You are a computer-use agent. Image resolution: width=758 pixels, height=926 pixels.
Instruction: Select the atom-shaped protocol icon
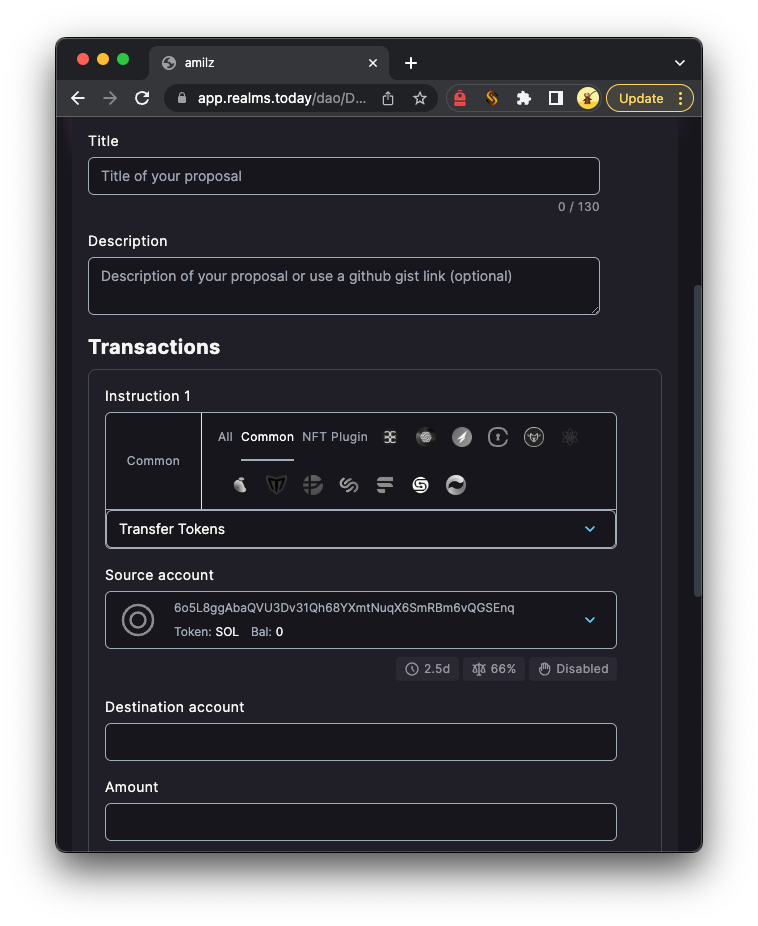point(570,437)
